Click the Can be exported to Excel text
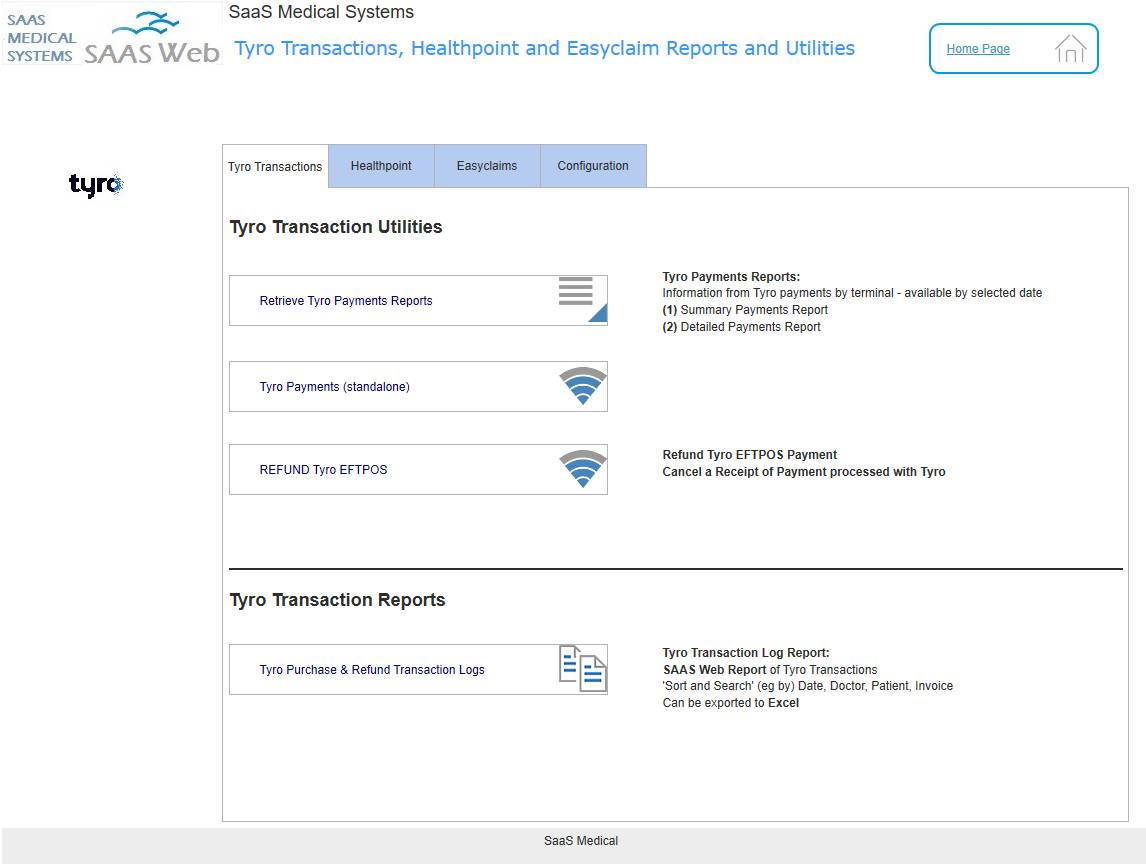Image resolution: width=1146 pixels, height=868 pixels. (x=731, y=703)
